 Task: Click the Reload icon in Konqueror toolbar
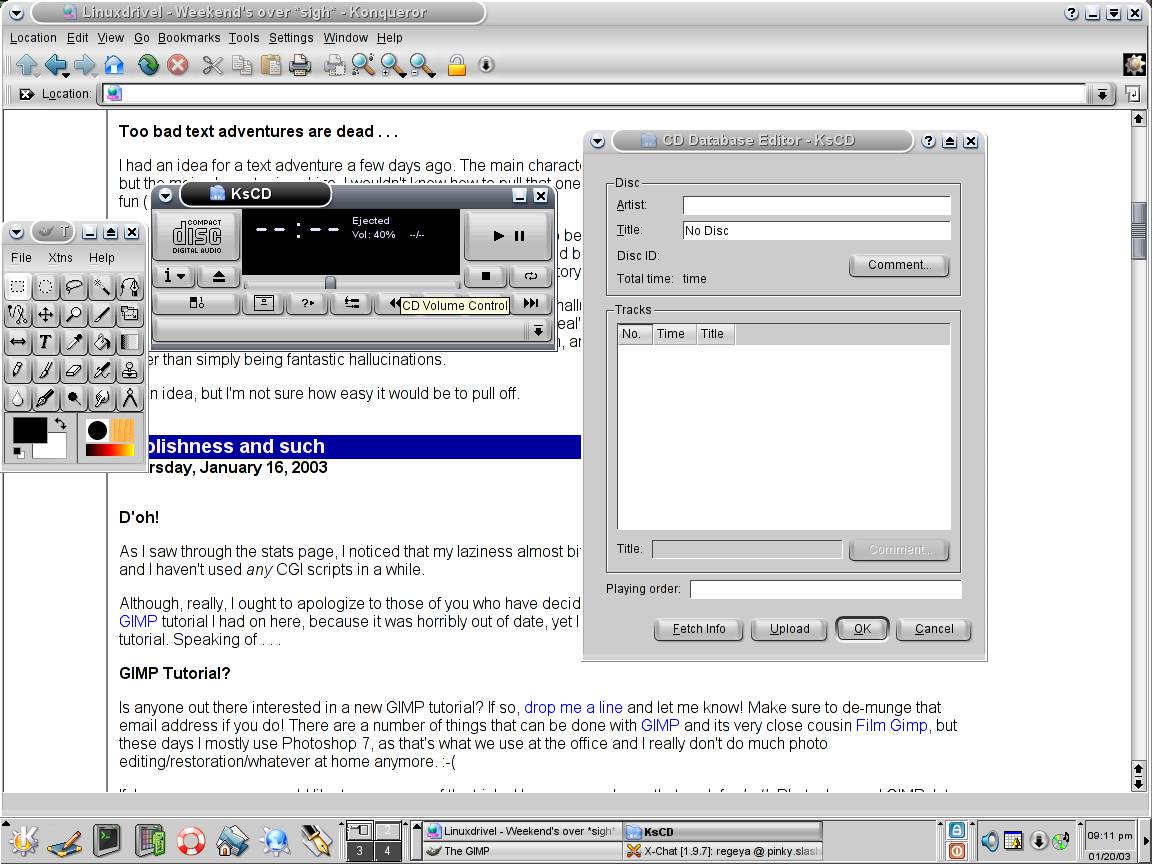[x=148, y=65]
